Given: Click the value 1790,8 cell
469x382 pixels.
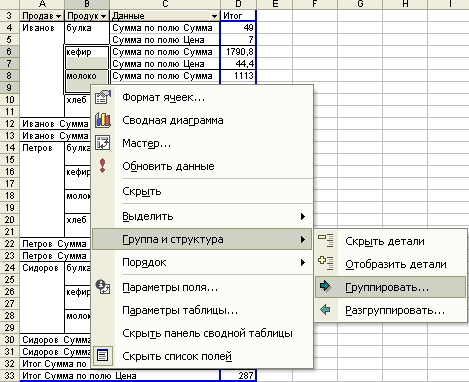Looking at the screenshot, I should (238, 52).
